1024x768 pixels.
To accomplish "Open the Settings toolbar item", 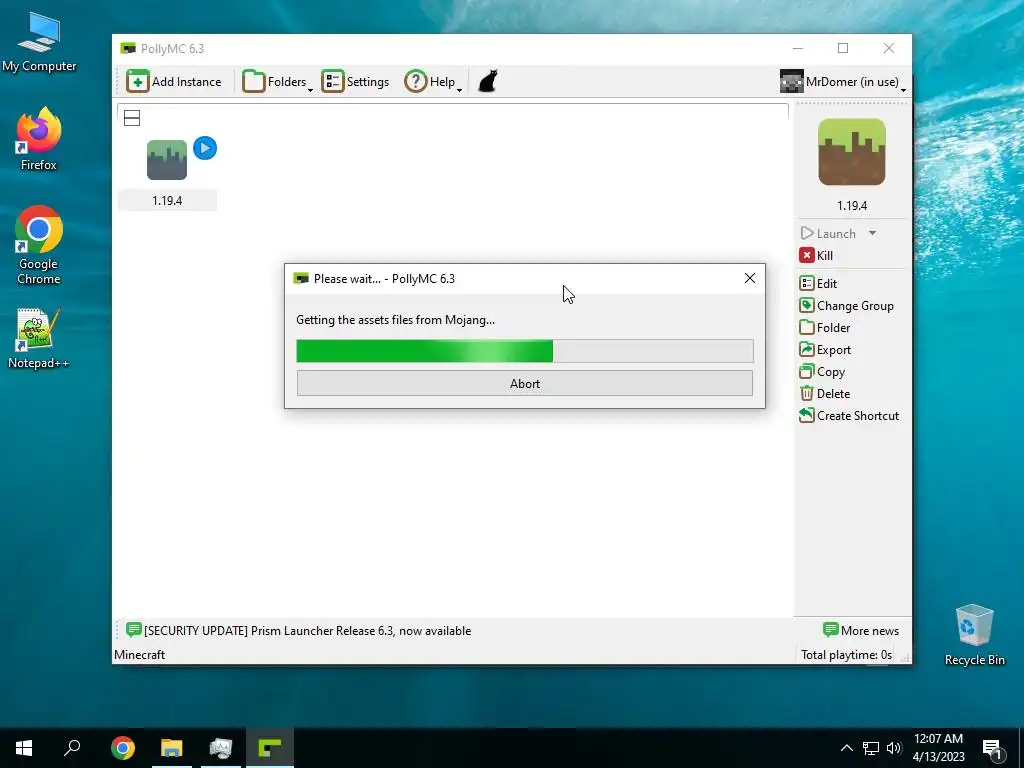I will pyautogui.click(x=355, y=82).
